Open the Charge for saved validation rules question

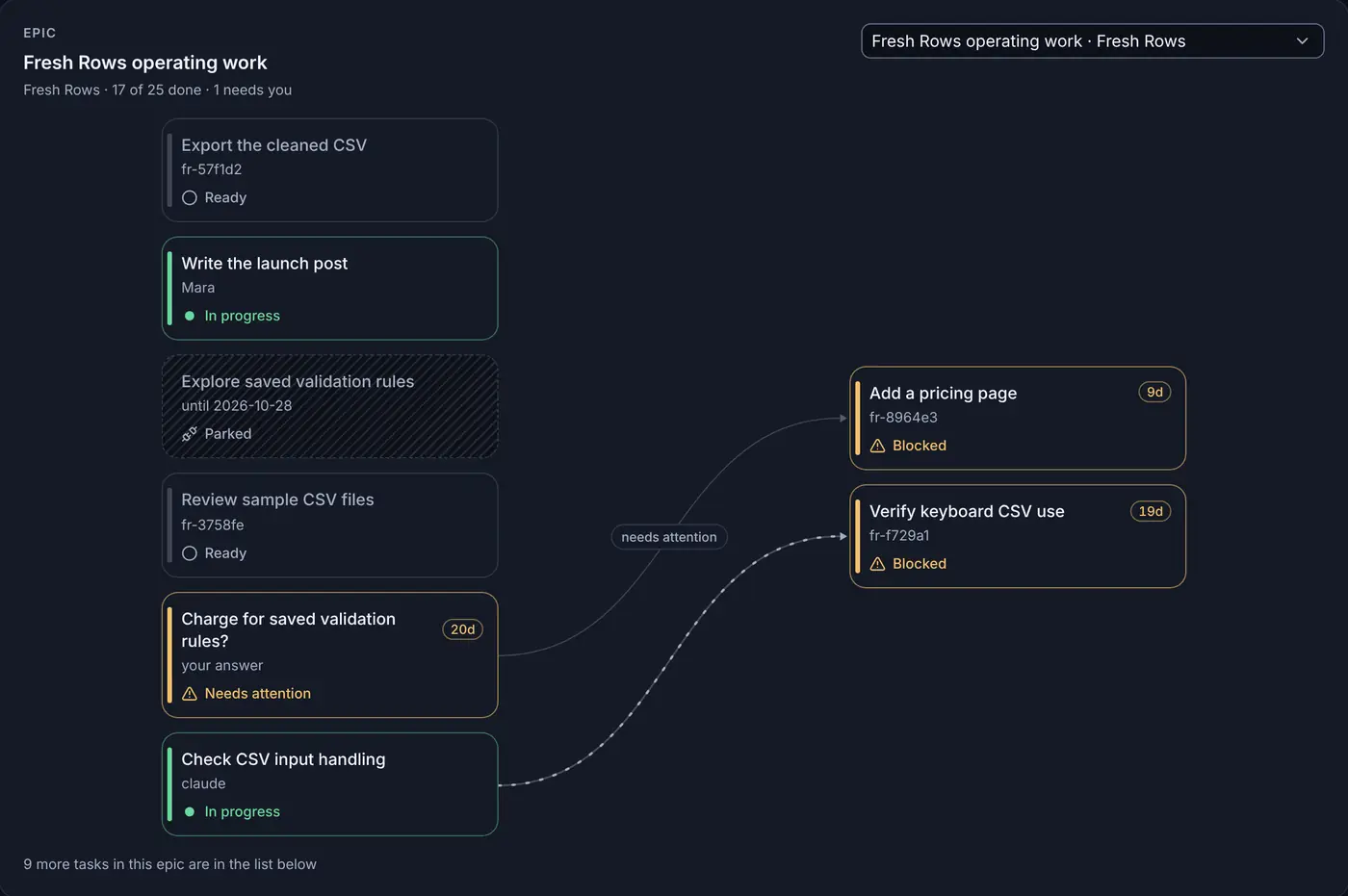[329, 655]
